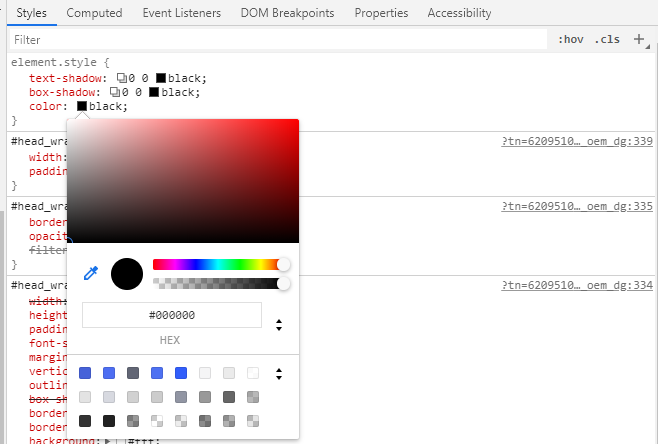Open the Event Listeners tab
658x444 pixels.
point(182,13)
